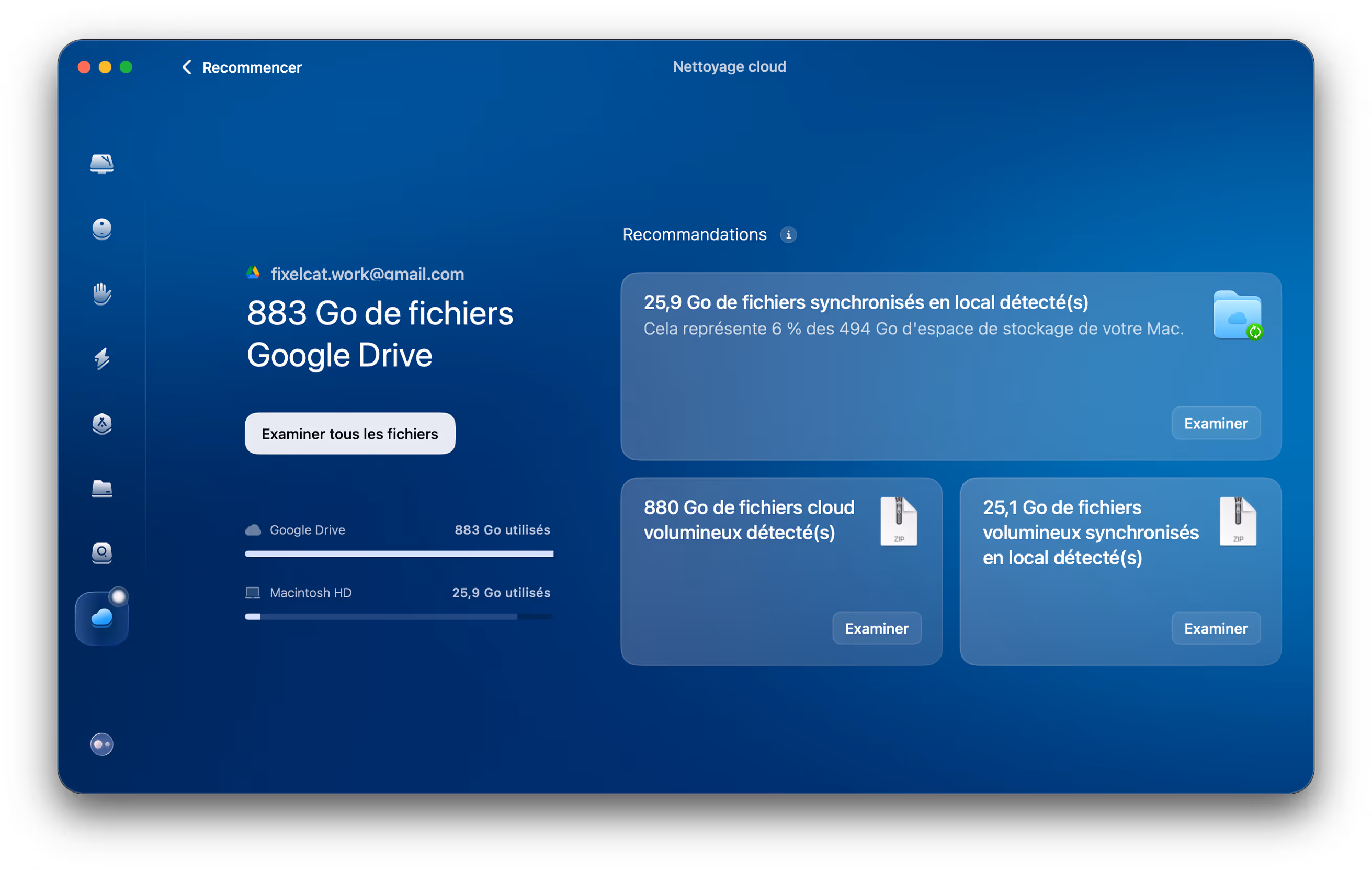The height and width of the screenshot is (871, 1372).
Task: Click the Google Drive logo beside the email
Action: coord(254,274)
